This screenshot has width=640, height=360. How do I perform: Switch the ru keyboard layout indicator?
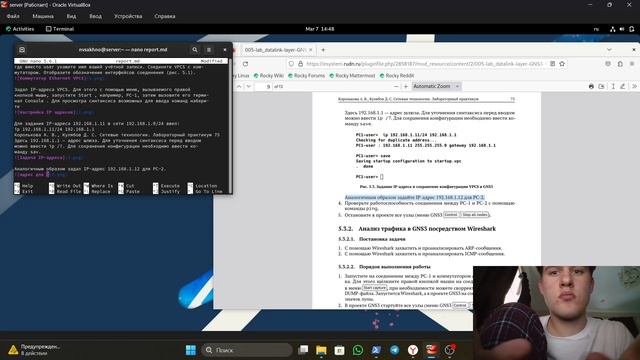pos(596,29)
